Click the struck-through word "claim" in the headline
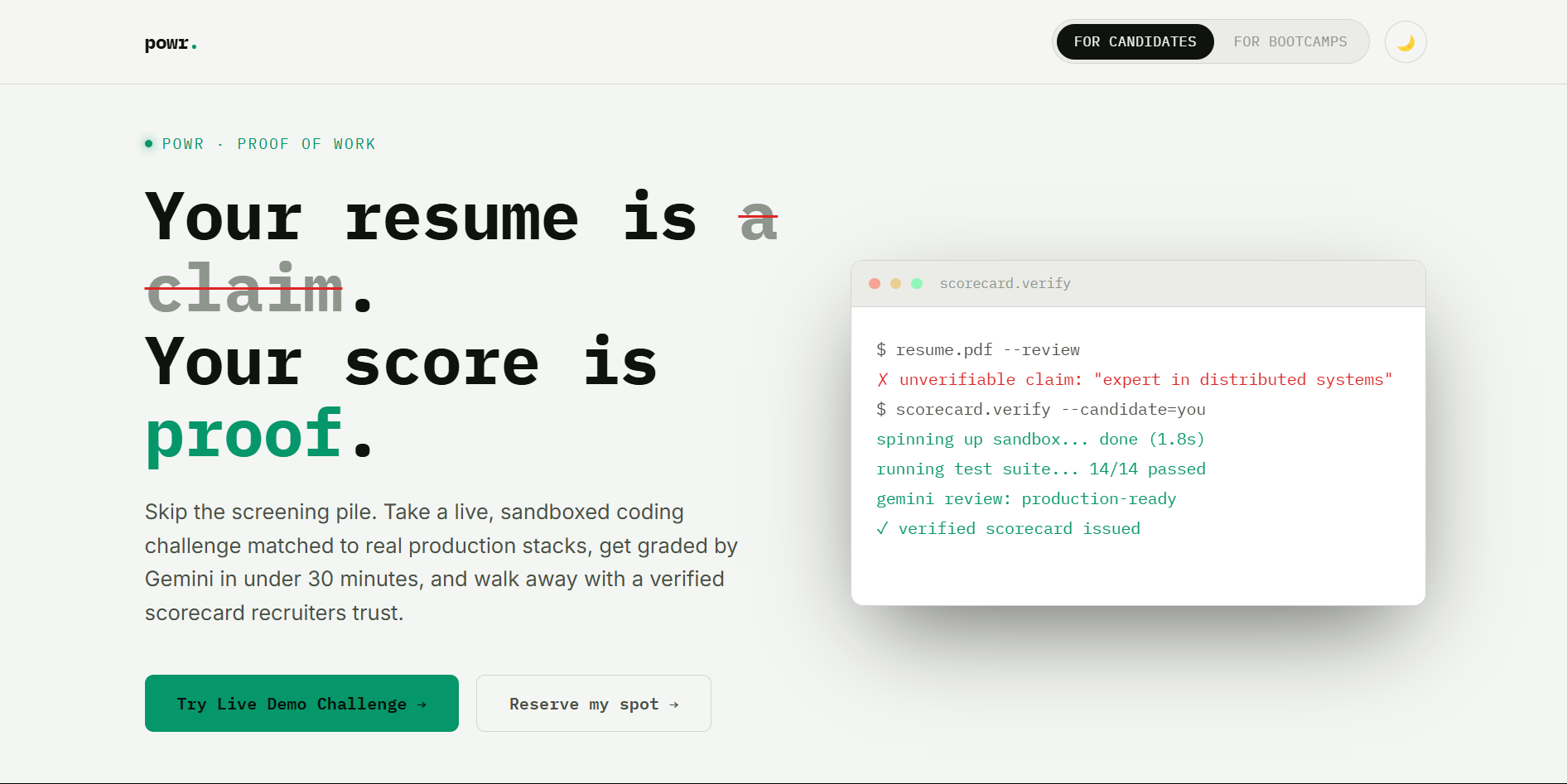Image resolution: width=1567 pixels, height=784 pixels. (244, 289)
